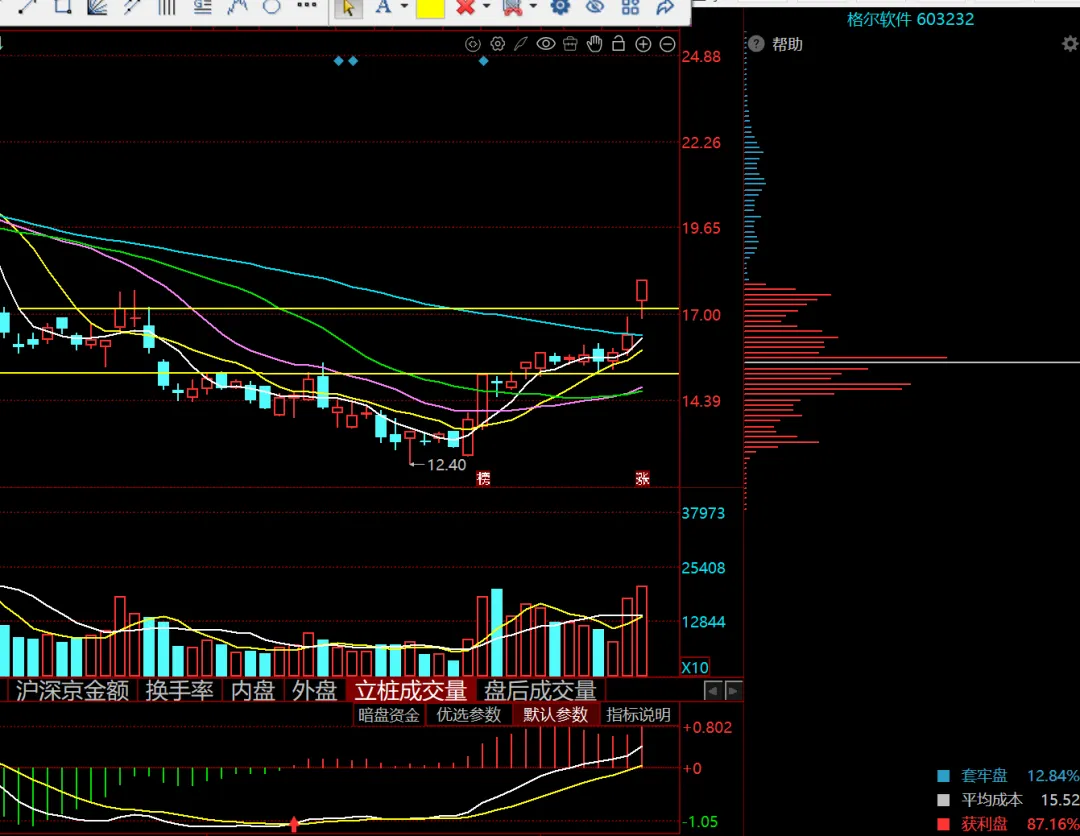Click the blue share arrow icon
1080x836 pixels.
pyautogui.click(x=665, y=7)
